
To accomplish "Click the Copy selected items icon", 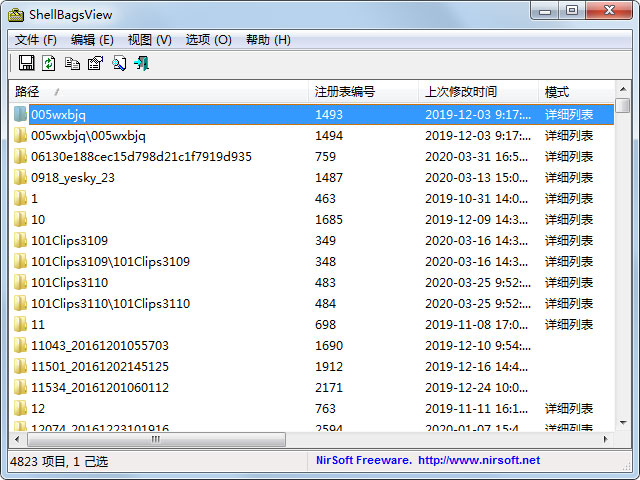I will [72, 64].
